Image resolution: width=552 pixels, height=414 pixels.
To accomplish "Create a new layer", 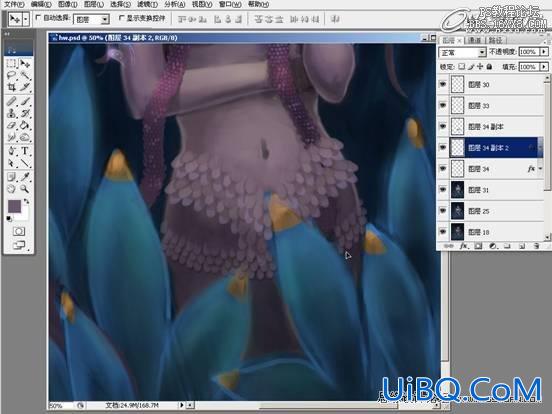I will [522, 246].
